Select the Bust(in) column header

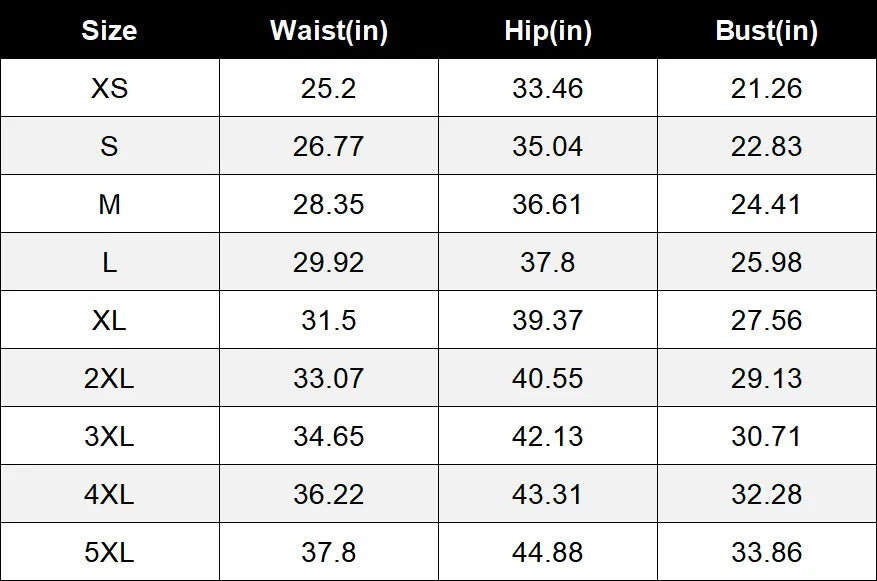click(x=766, y=30)
